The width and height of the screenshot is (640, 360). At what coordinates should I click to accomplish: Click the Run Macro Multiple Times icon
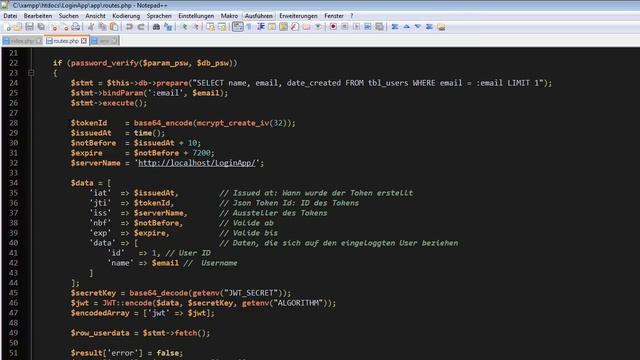(367, 27)
